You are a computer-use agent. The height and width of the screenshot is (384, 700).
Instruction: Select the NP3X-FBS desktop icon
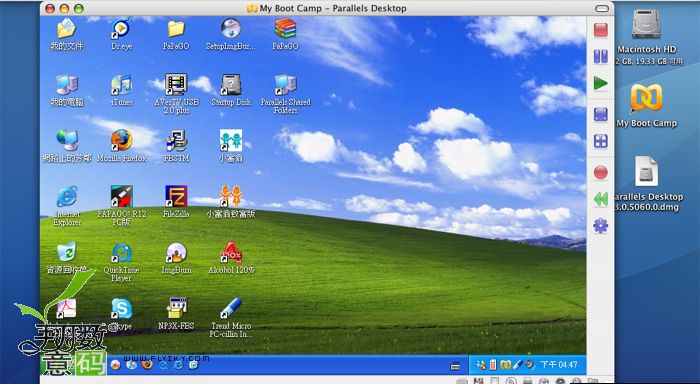[176, 314]
